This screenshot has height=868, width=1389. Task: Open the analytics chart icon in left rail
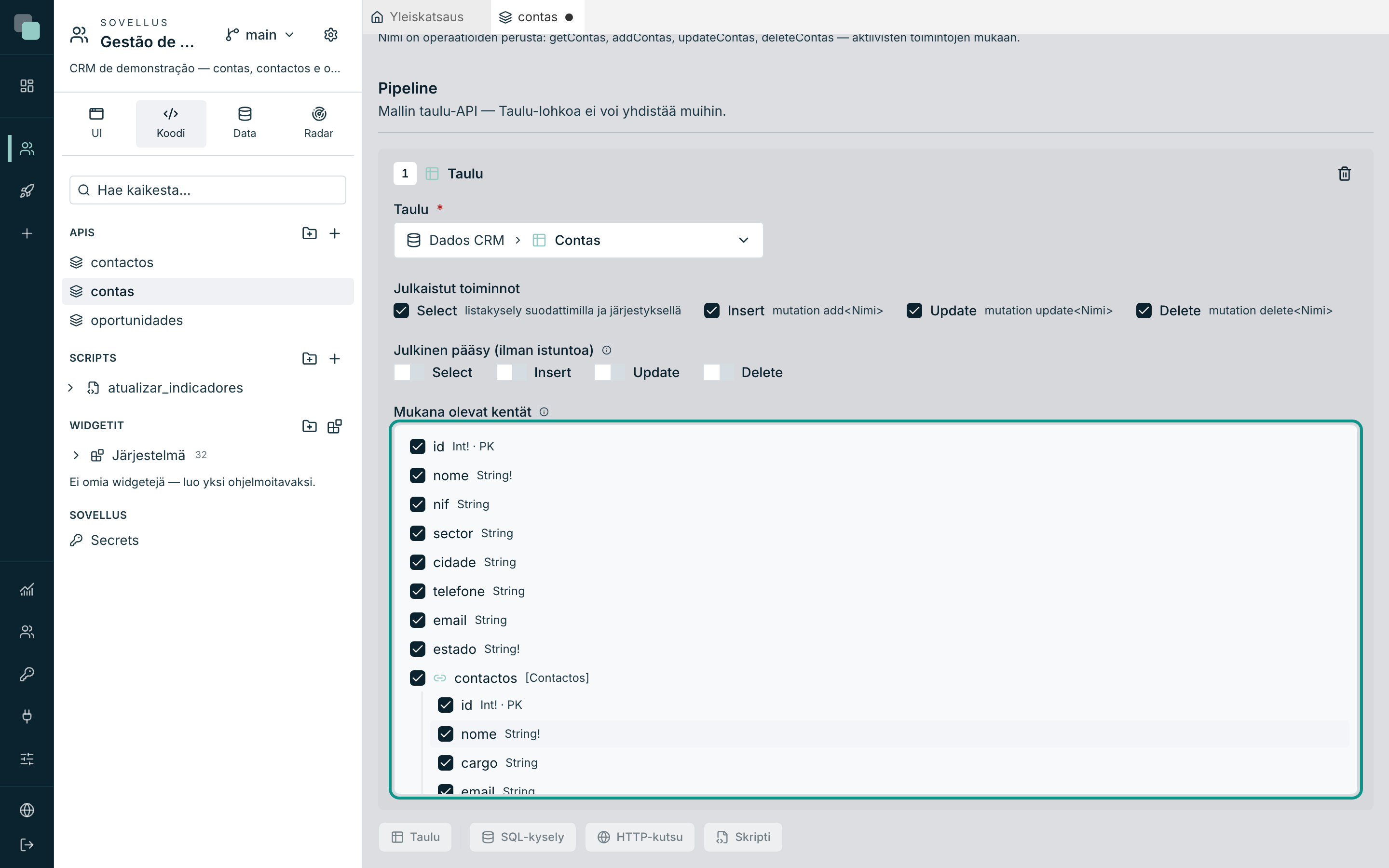pyautogui.click(x=27, y=589)
